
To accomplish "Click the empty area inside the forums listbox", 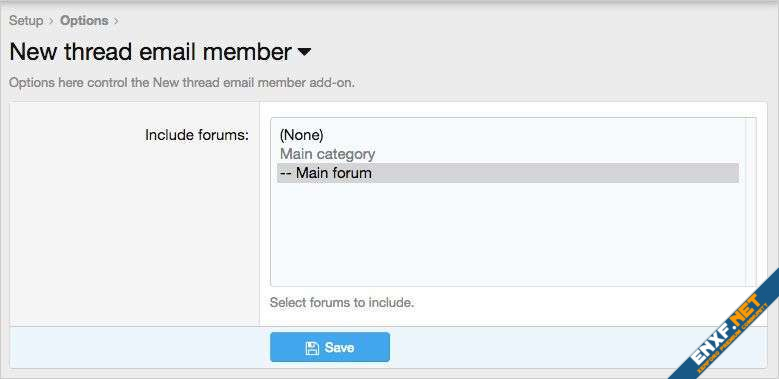I will click(x=508, y=233).
